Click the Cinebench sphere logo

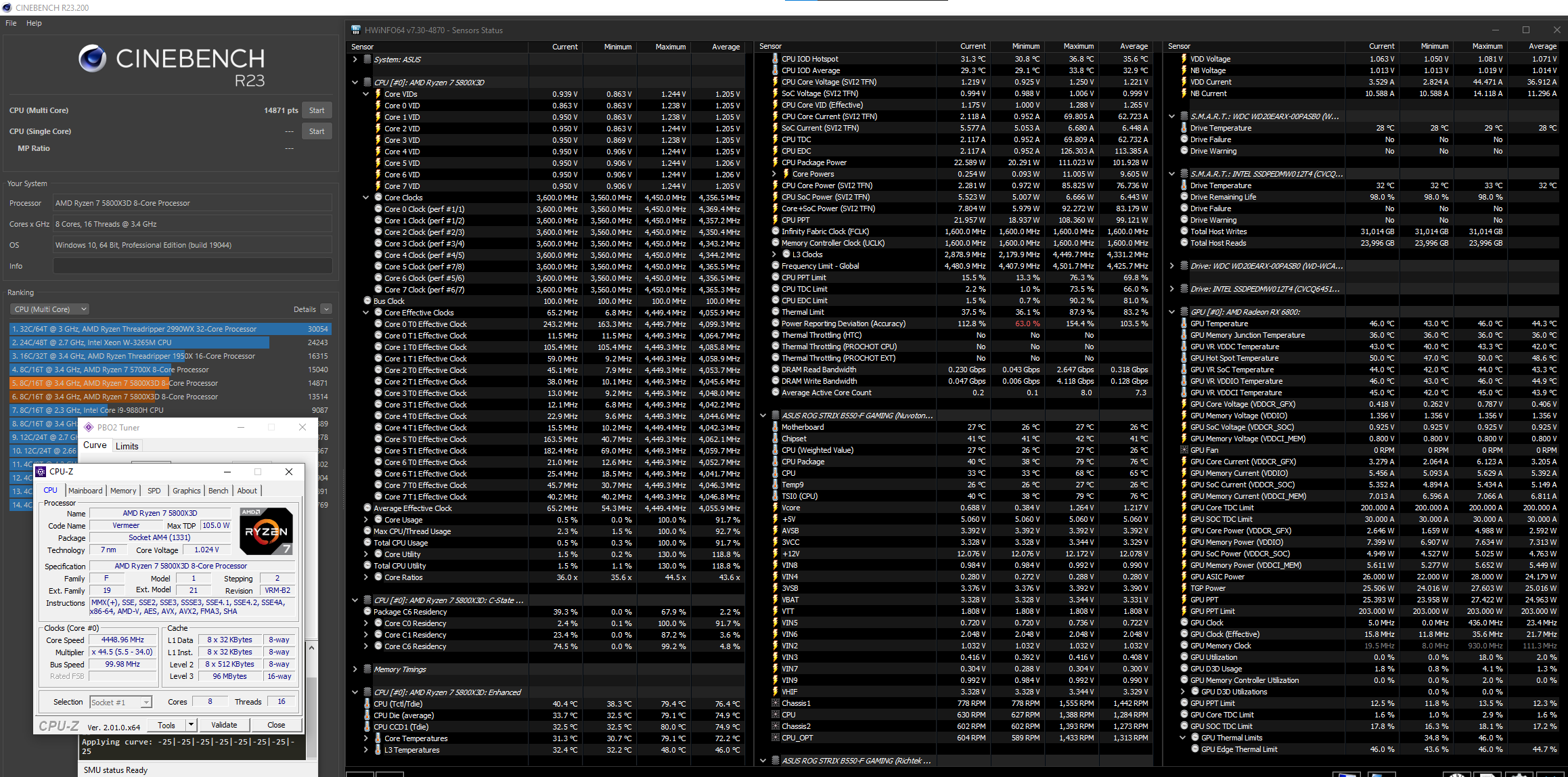coord(92,59)
